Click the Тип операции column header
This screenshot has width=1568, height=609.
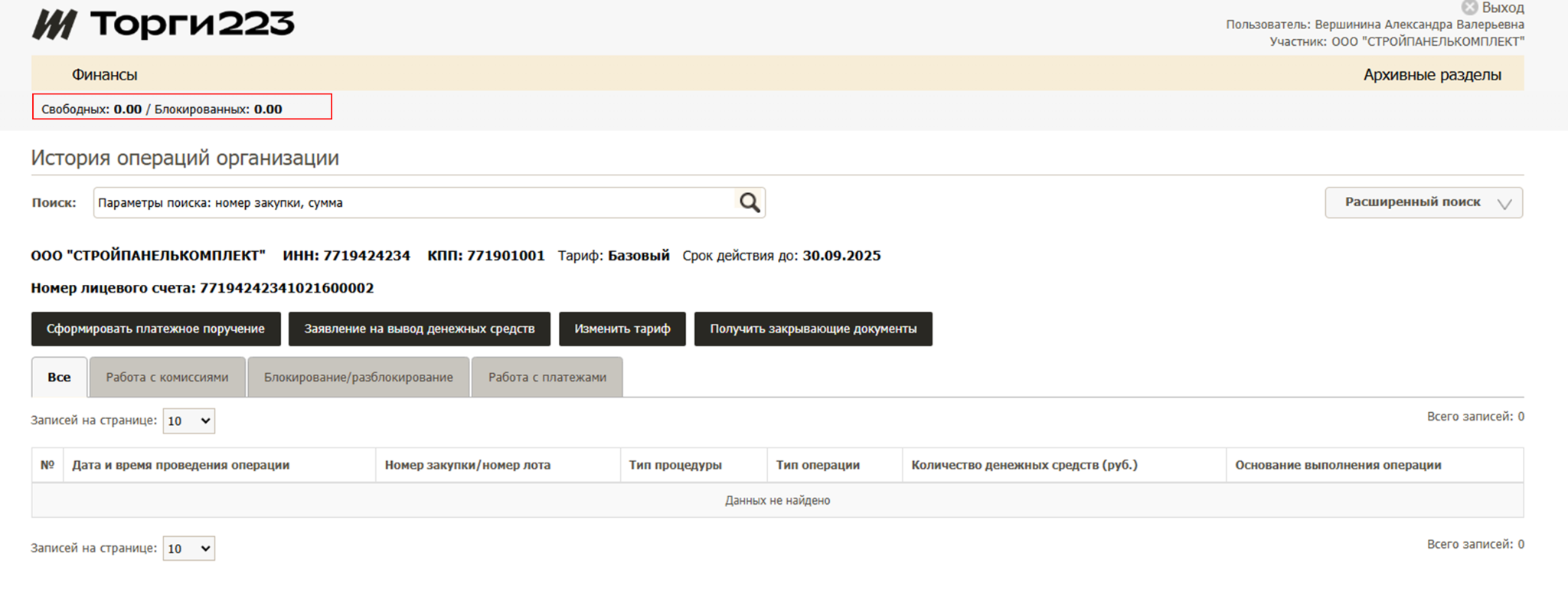pyautogui.click(x=818, y=465)
